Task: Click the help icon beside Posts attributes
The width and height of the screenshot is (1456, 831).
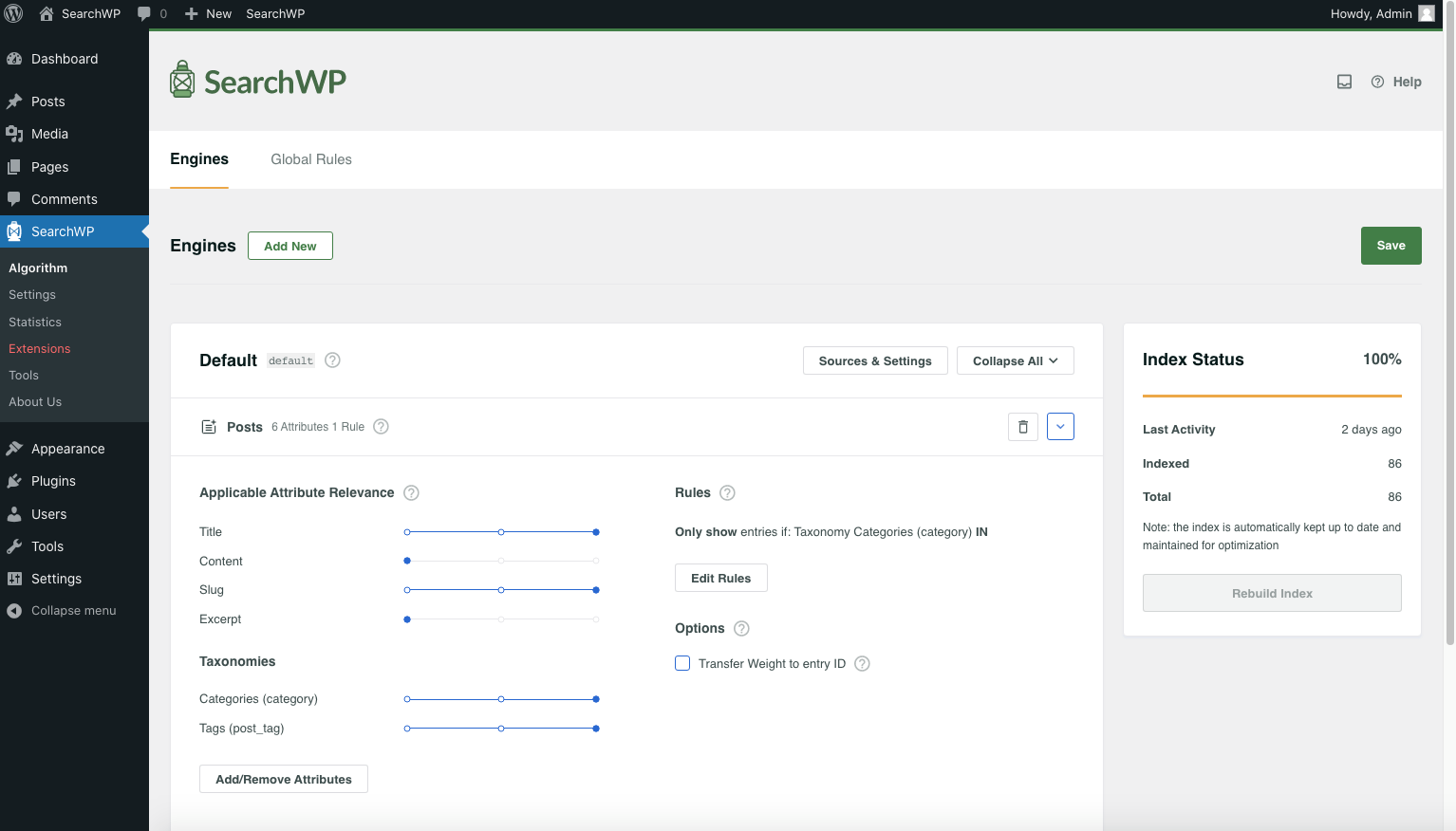Action: click(x=381, y=427)
